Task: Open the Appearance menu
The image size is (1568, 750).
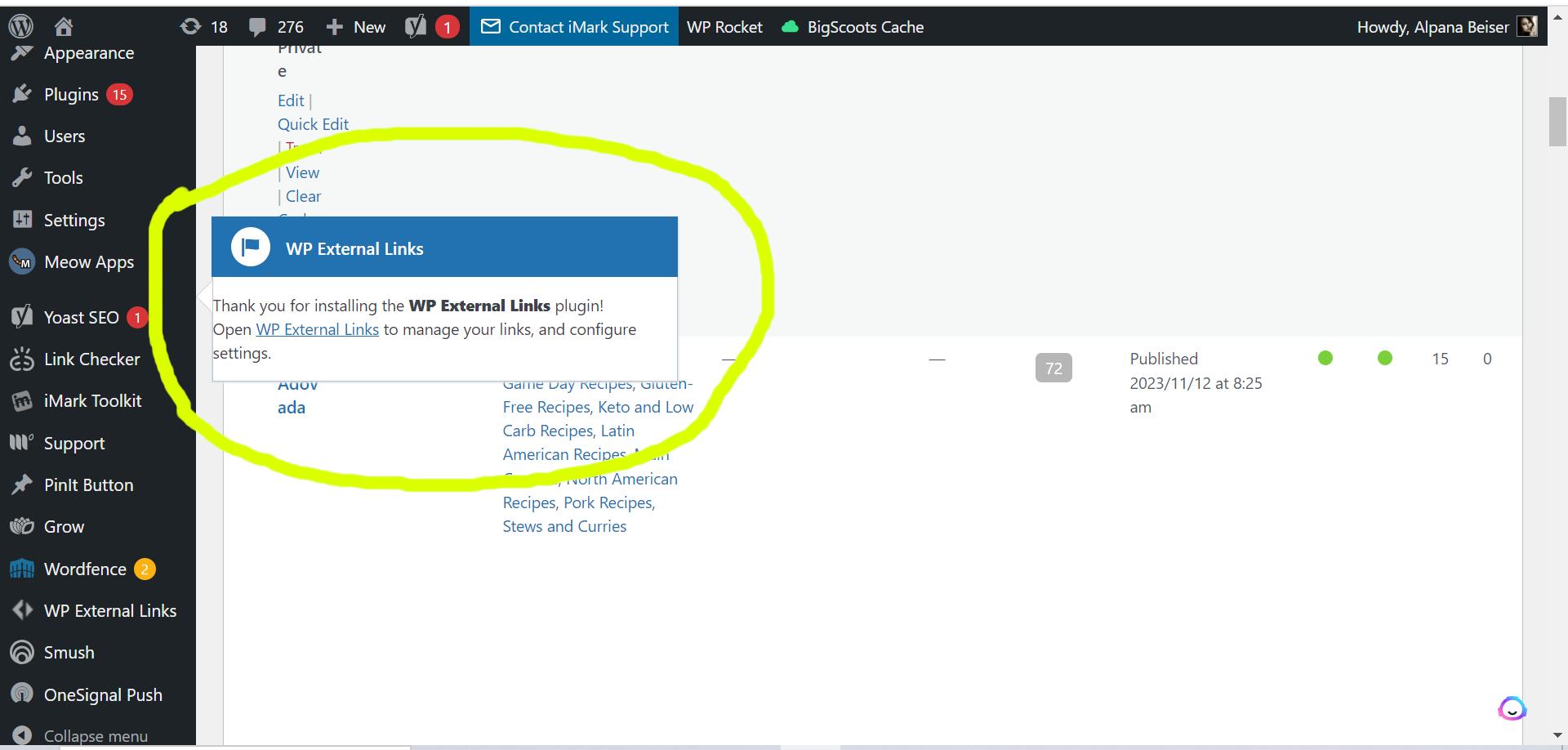Action: (x=89, y=53)
